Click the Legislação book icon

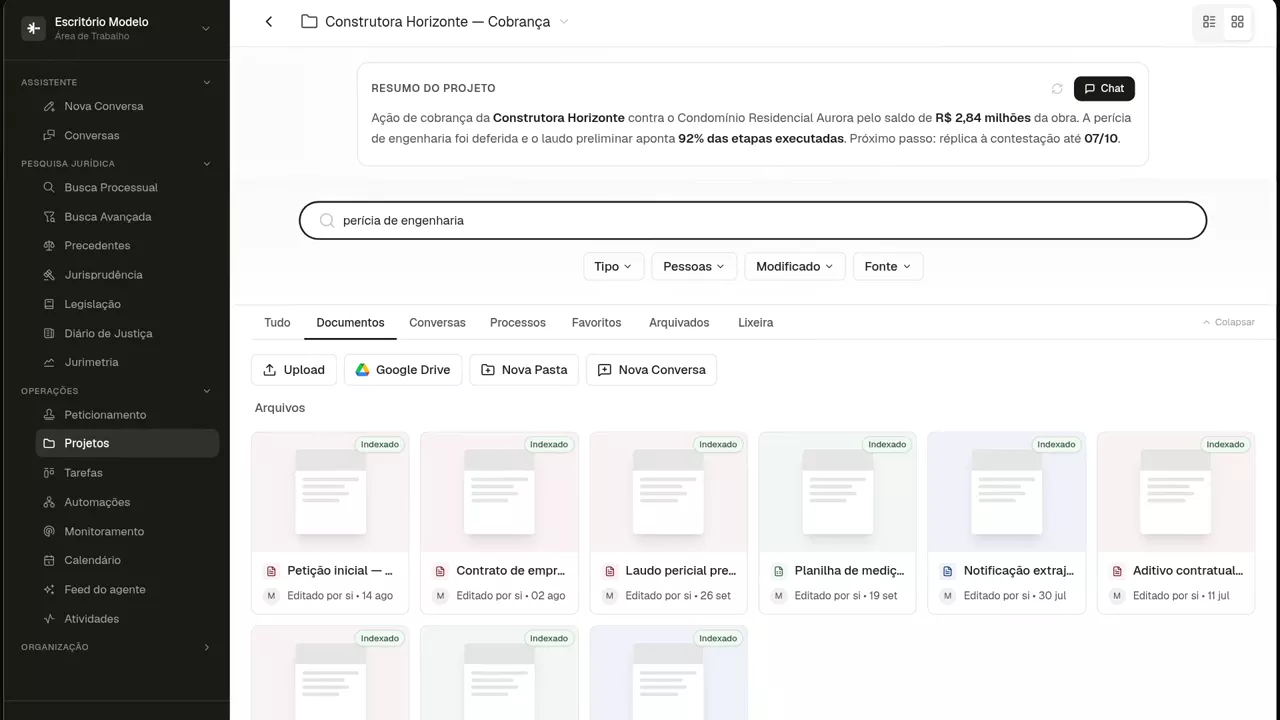pyautogui.click(x=49, y=304)
